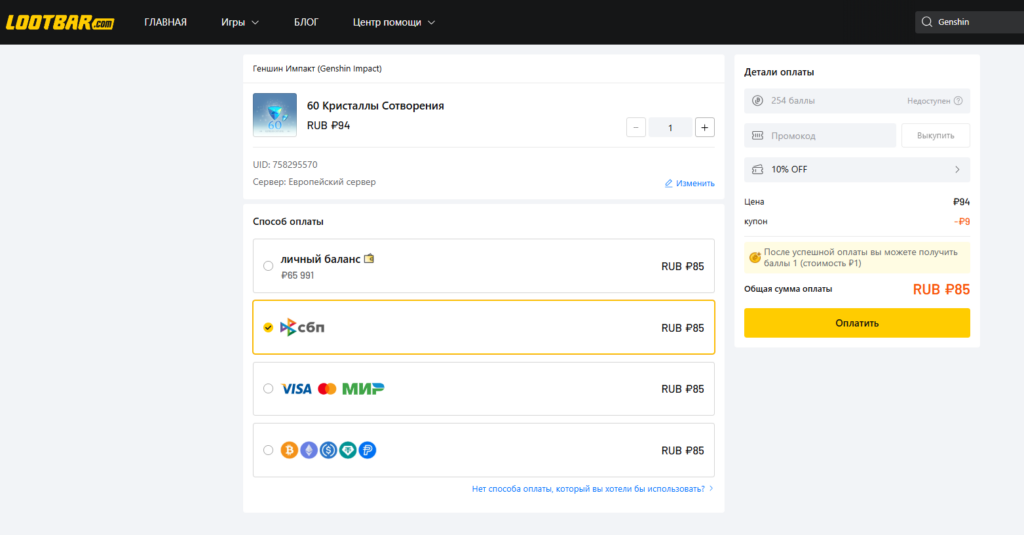Viewport: 1024px width, 535px height.
Task: Go to the ГЛАВНАЯ page
Action: point(165,22)
